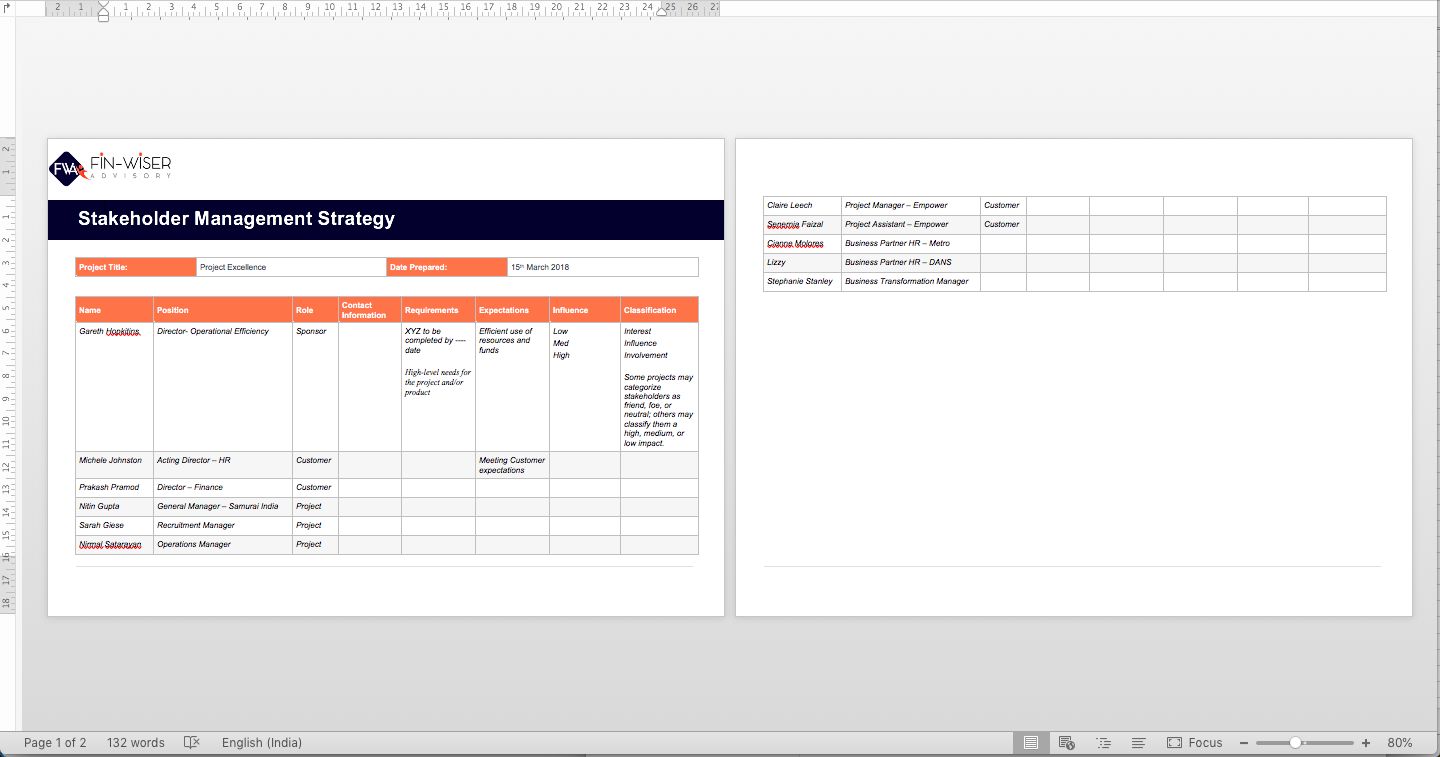This screenshot has width=1440, height=757.
Task: Zoom in with the plus icon
Action: (1365, 742)
